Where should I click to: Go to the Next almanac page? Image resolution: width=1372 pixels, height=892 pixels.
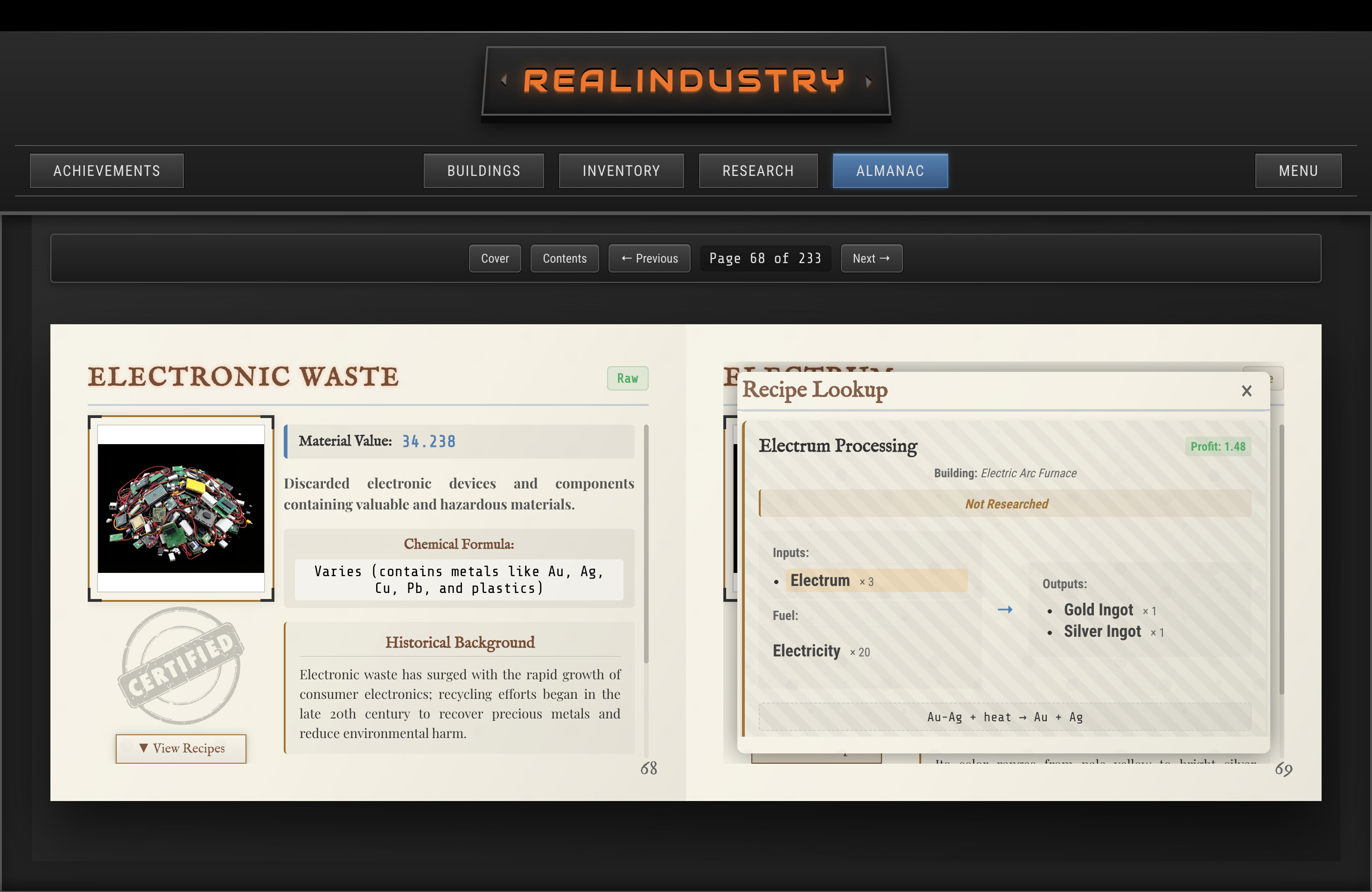click(x=871, y=258)
